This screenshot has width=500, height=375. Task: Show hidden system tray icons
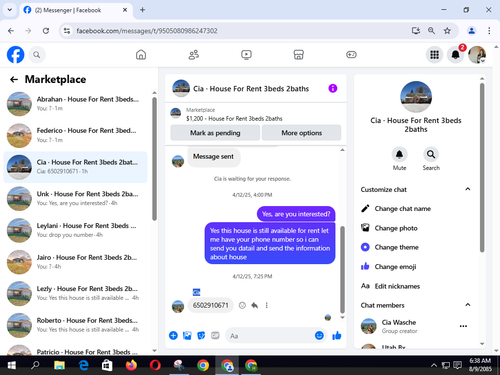pyautogui.click(x=434, y=366)
